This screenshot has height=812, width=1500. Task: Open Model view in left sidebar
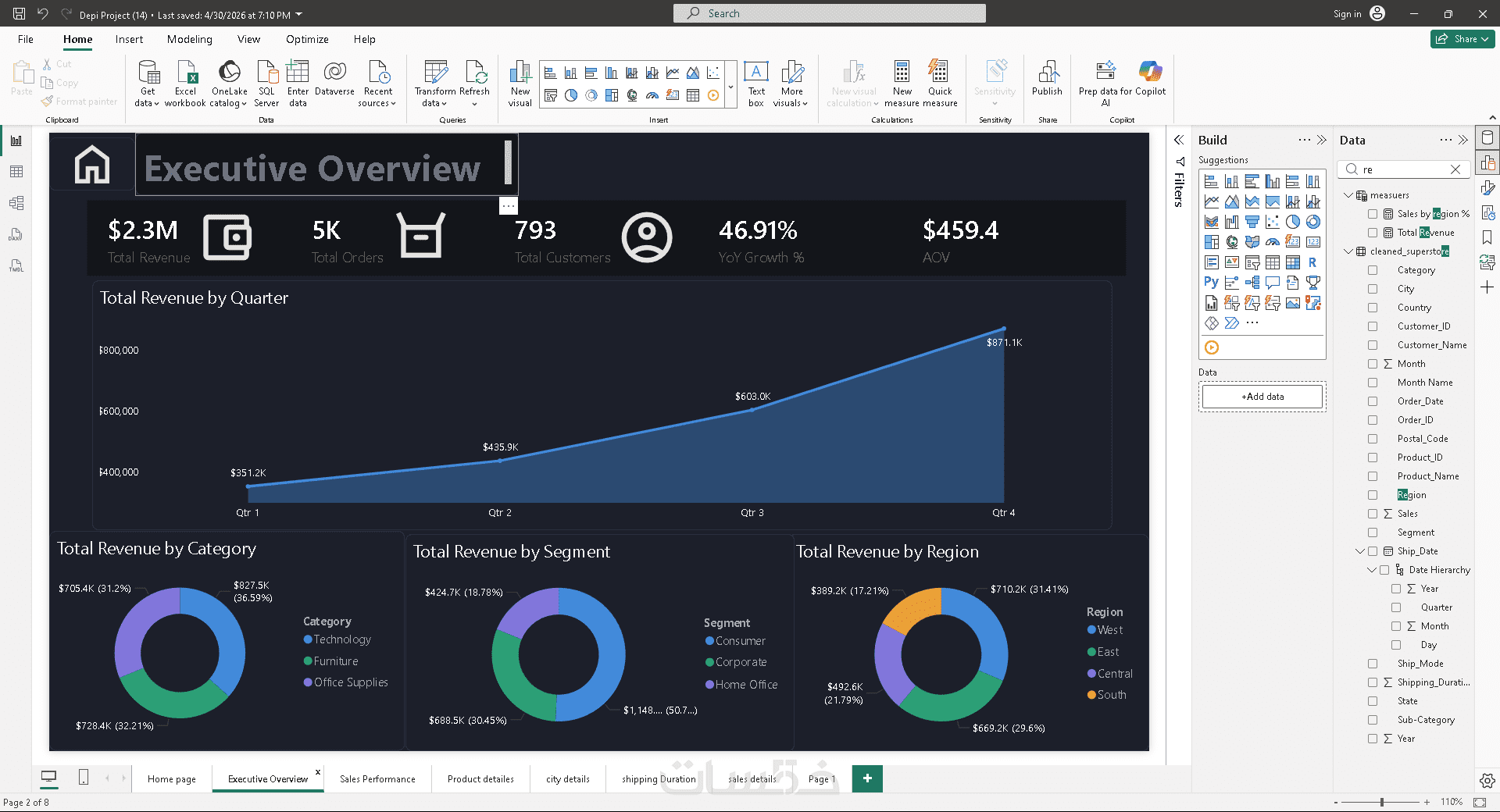(x=16, y=203)
